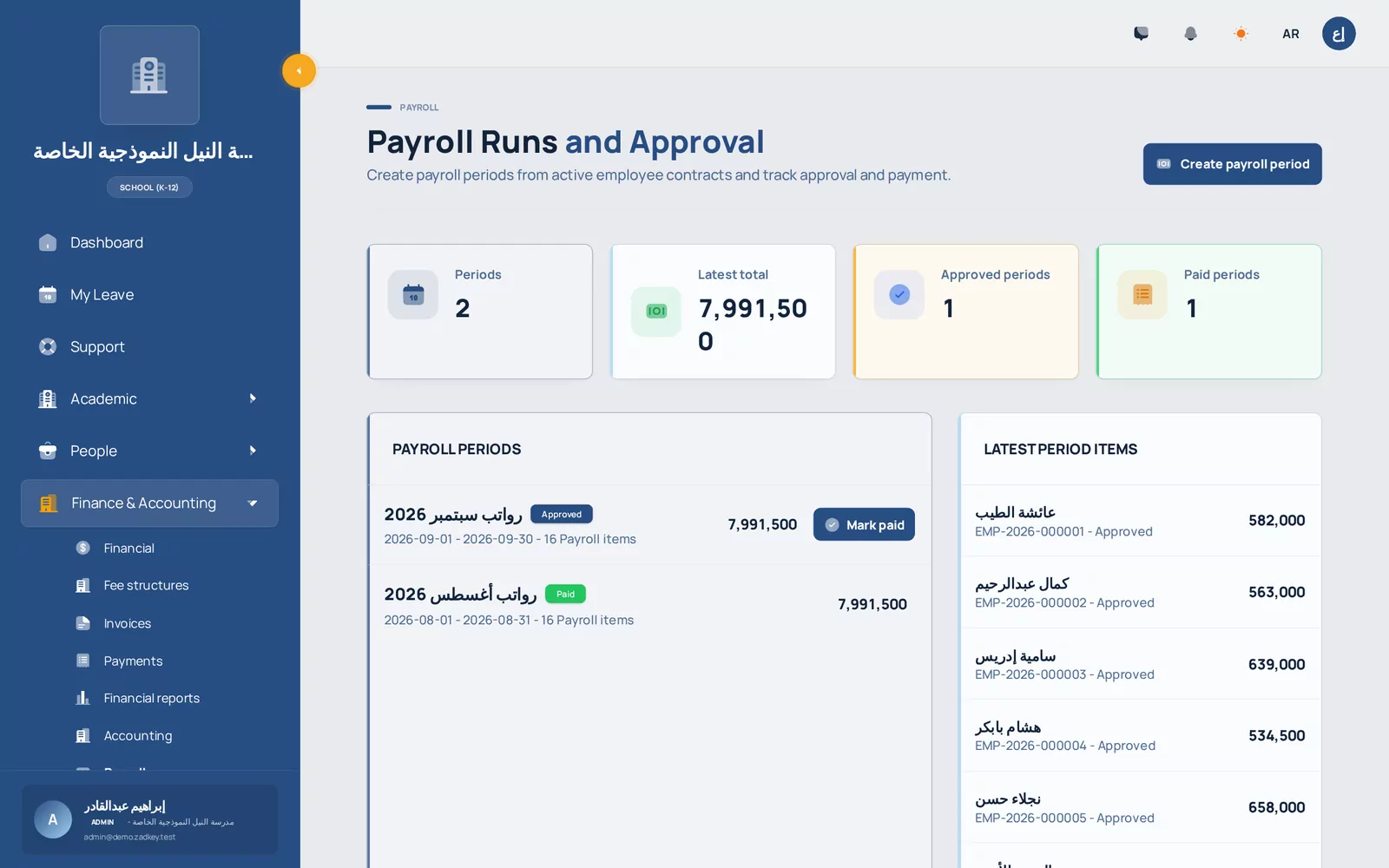1389x868 pixels.
Task: Click the Periods card
Action: pos(480,312)
